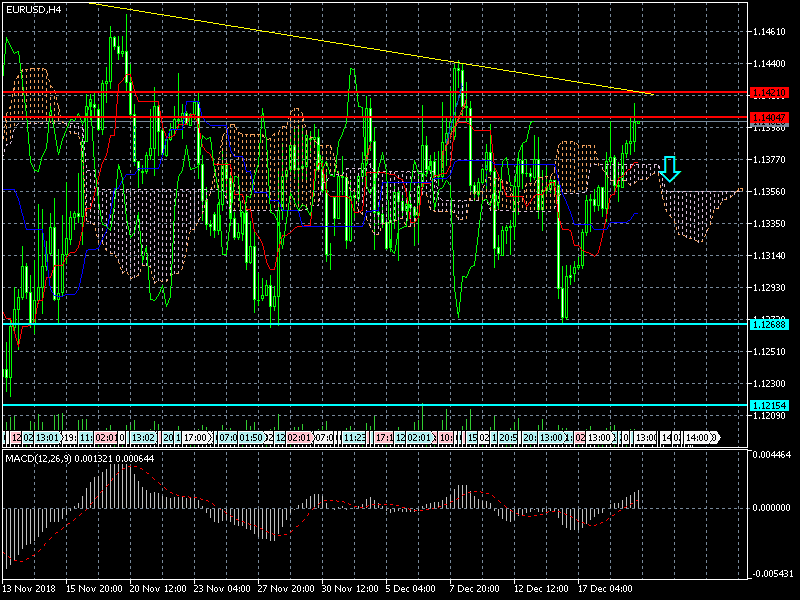Screen dimensions: 800x600
Task: Select the 13:02 event marker
Action: tap(143, 438)
